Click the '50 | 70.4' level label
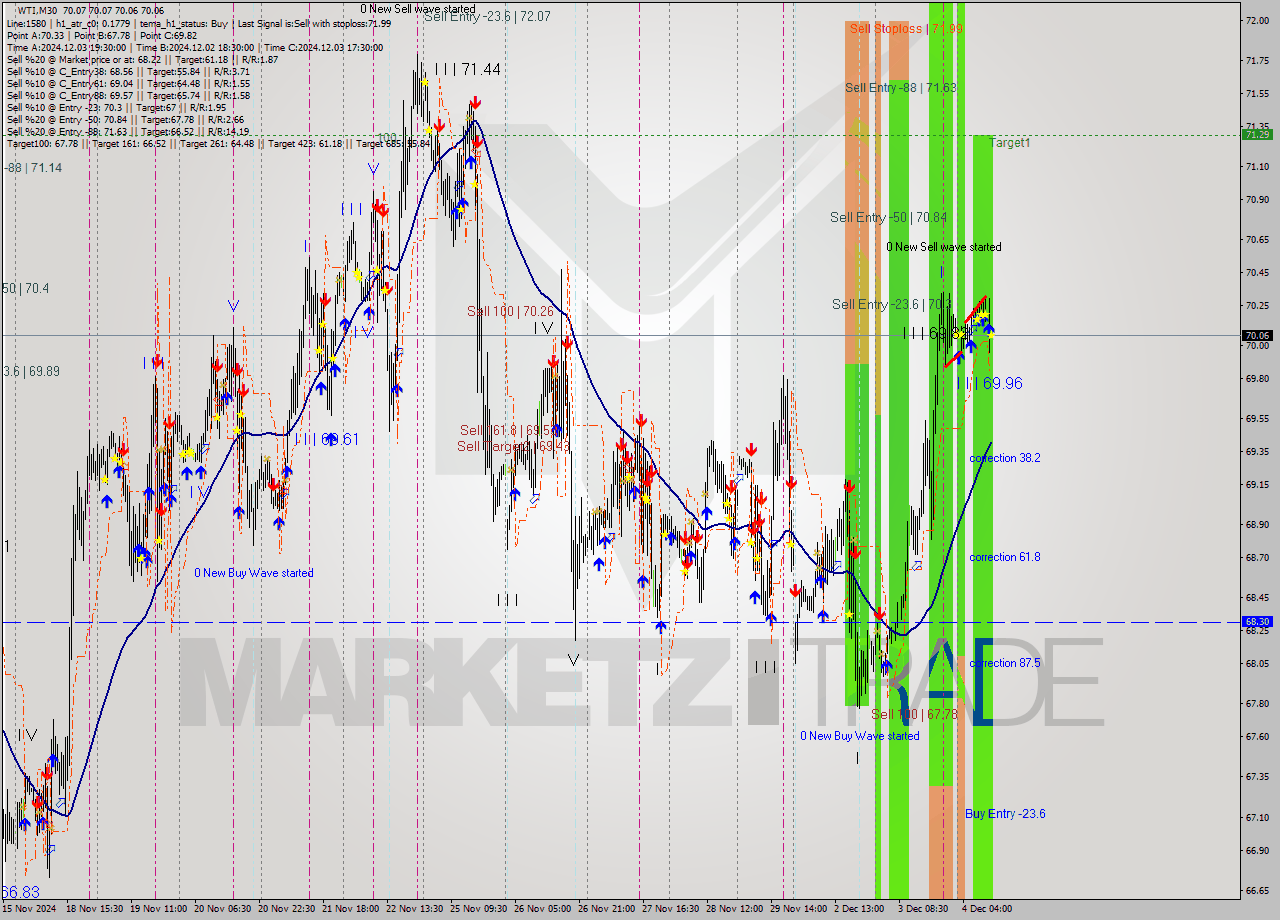Viewport: 1280px width, 920px height. pos(26,288)
